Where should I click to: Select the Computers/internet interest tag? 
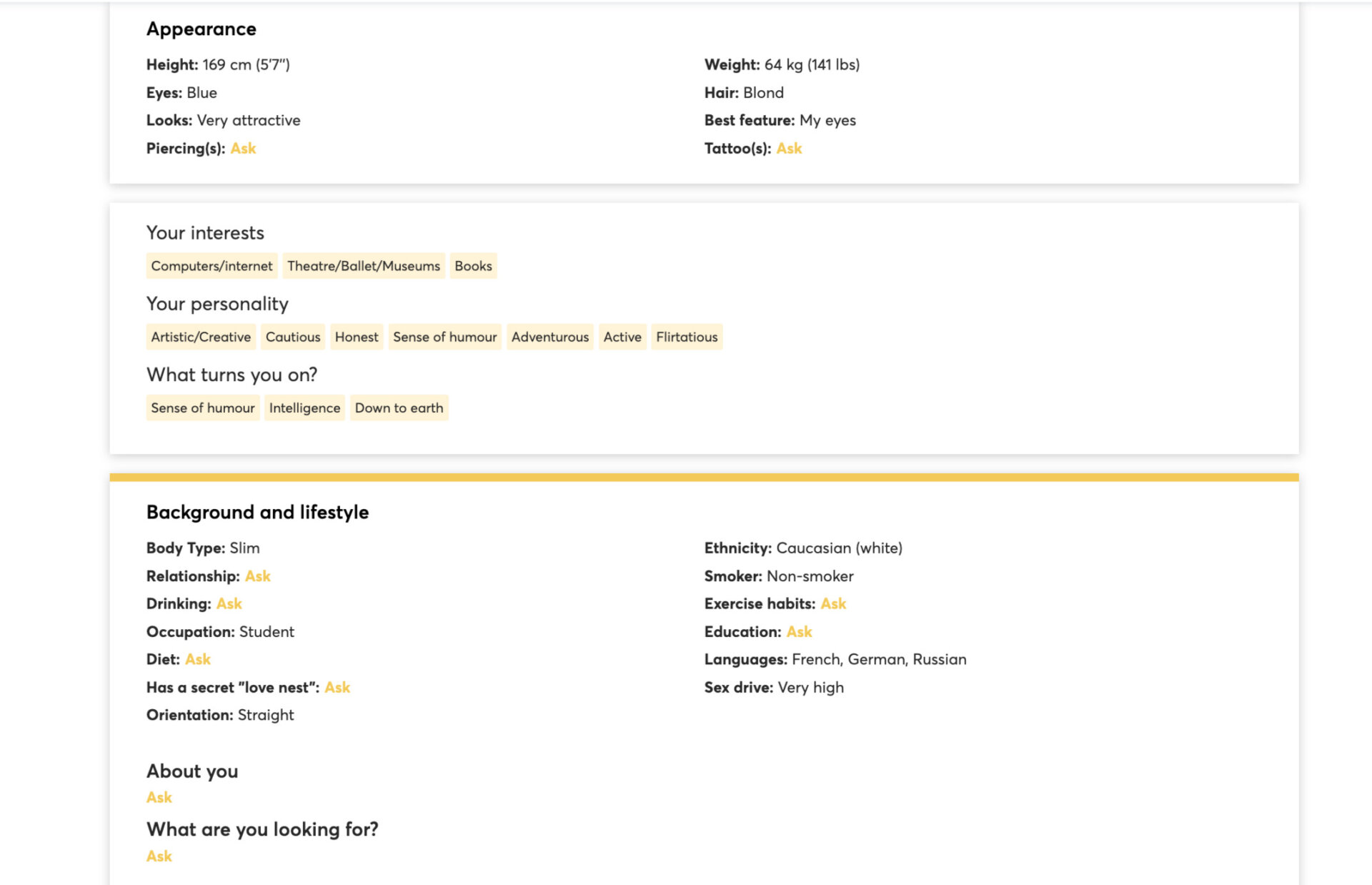coord(212,266)
